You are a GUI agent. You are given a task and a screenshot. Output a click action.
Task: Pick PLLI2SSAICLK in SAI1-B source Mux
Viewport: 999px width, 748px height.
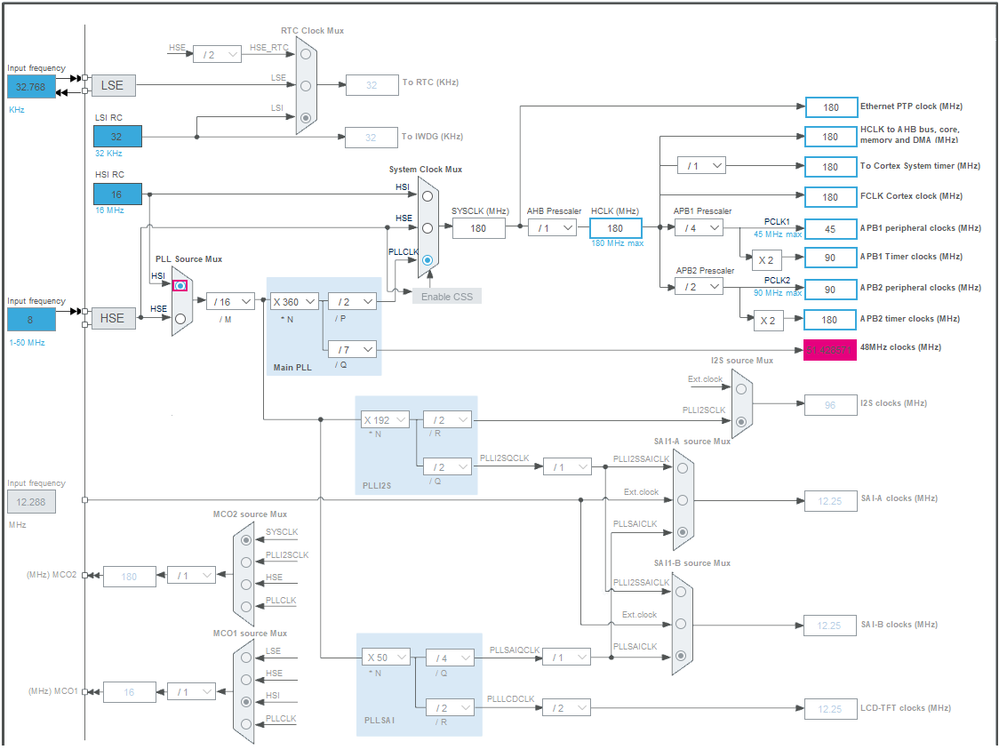680,592
